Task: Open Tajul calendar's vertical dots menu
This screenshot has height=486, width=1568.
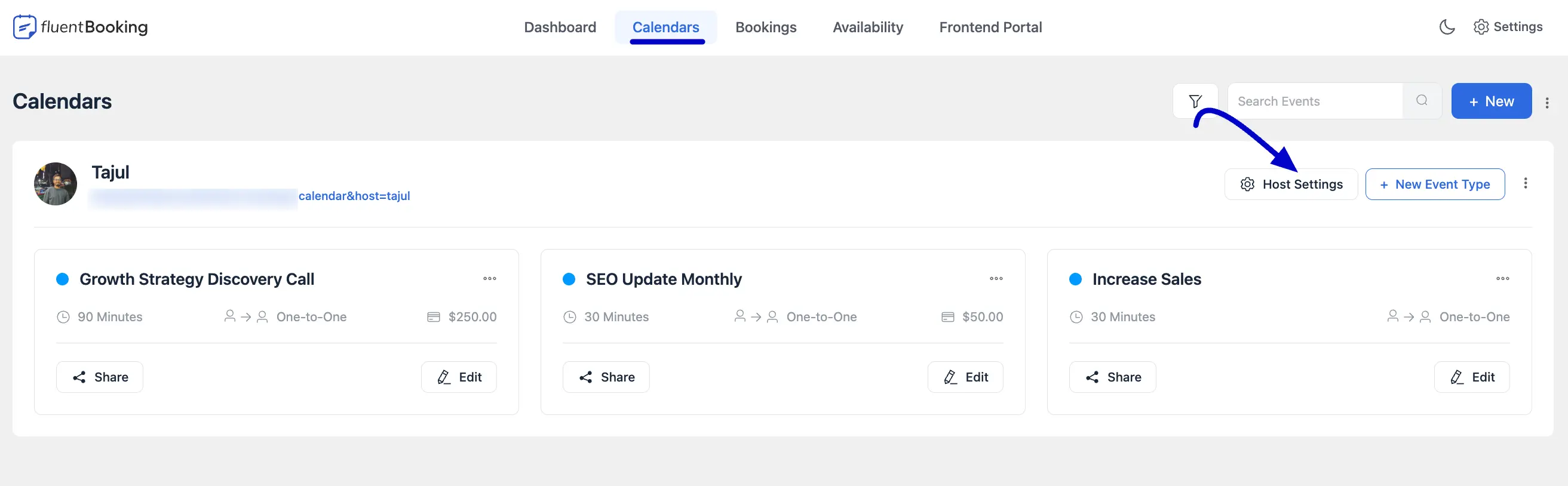Action: [1525, 183]
